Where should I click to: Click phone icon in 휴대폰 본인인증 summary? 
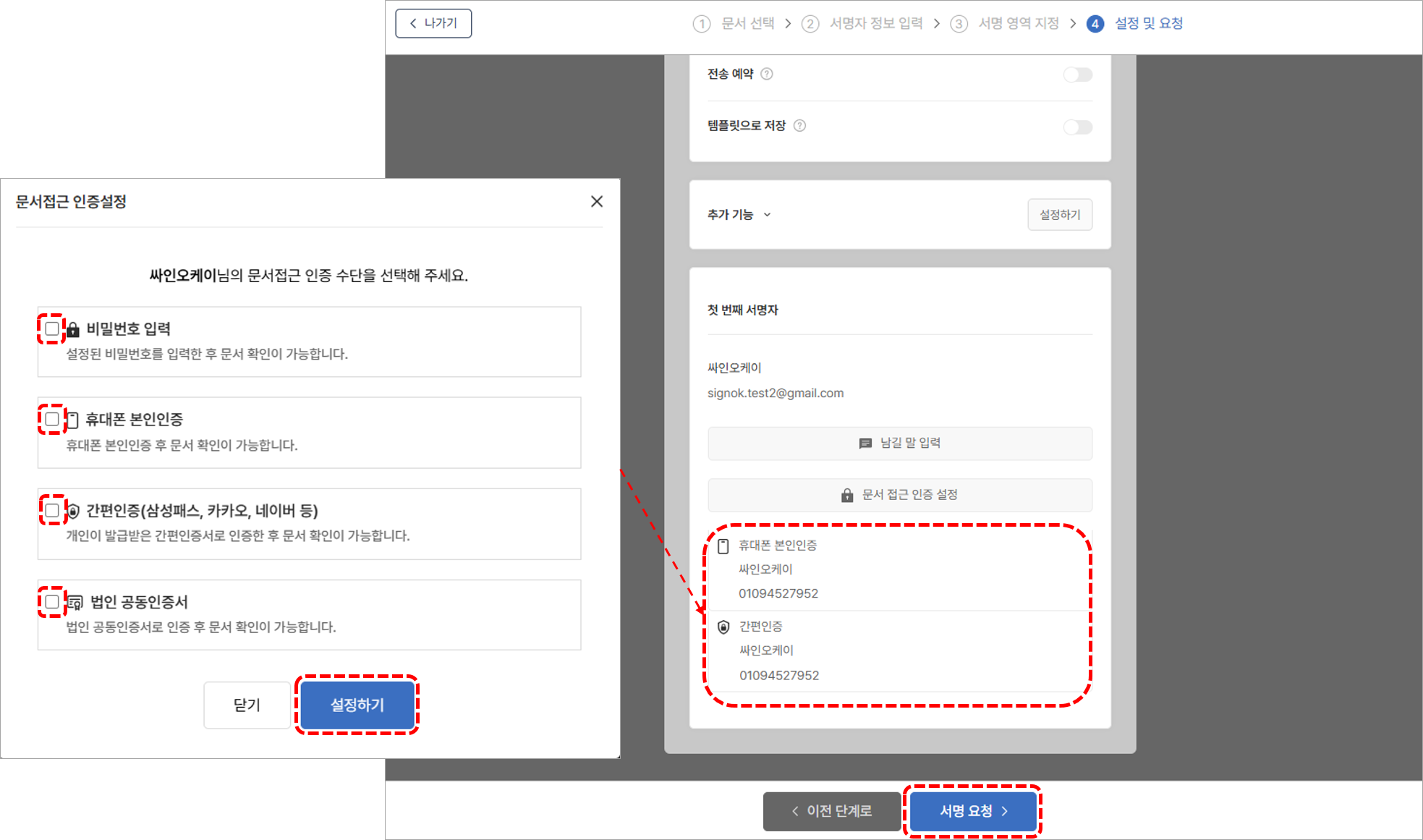point(723,546)
